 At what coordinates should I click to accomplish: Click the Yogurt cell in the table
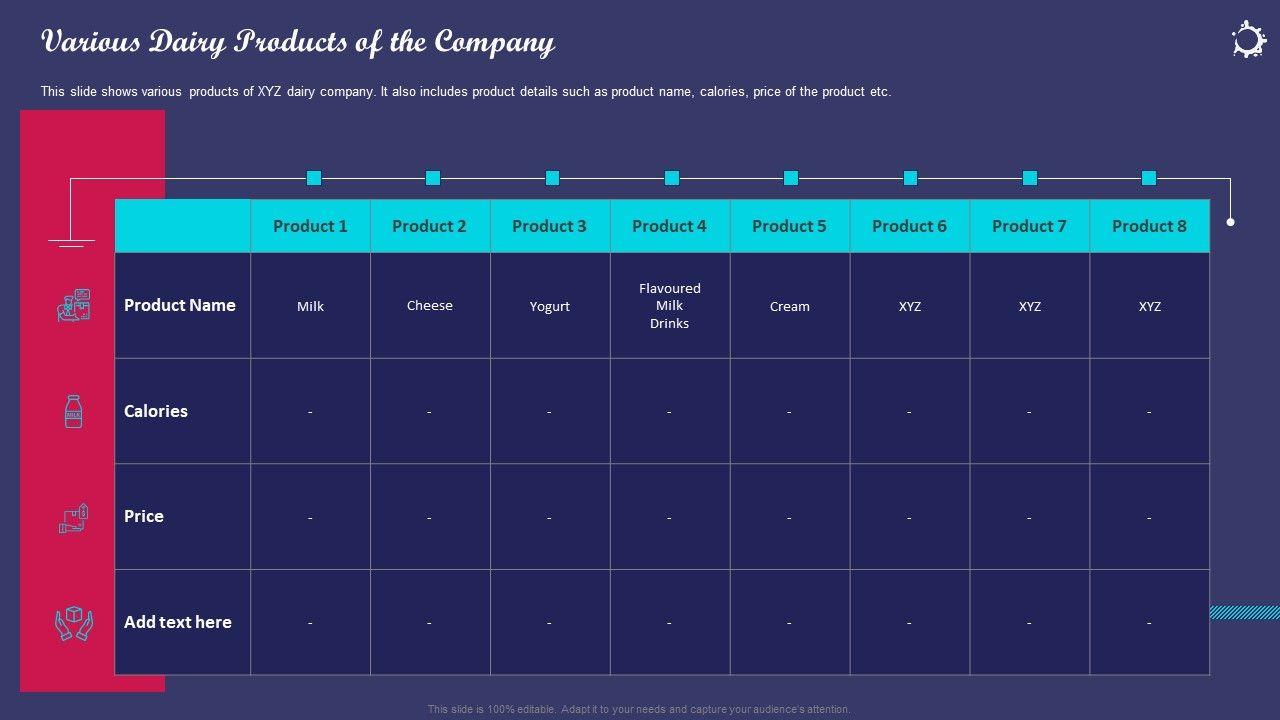pyautogui.click(x=549, y=306)
